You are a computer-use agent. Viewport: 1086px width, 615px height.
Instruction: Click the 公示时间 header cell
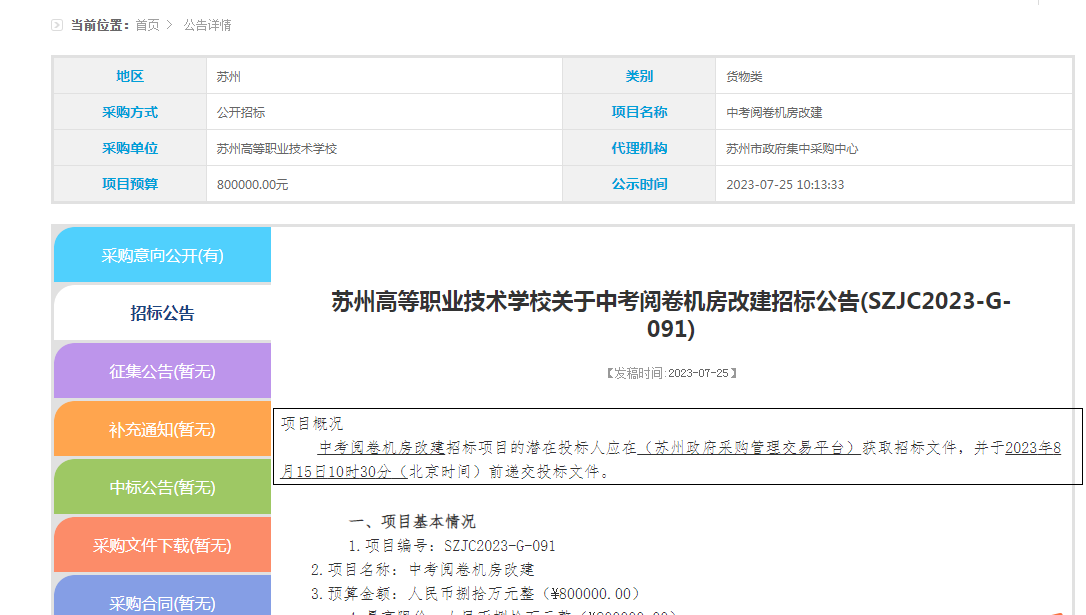pyautogui.click(x=639, y=184)
